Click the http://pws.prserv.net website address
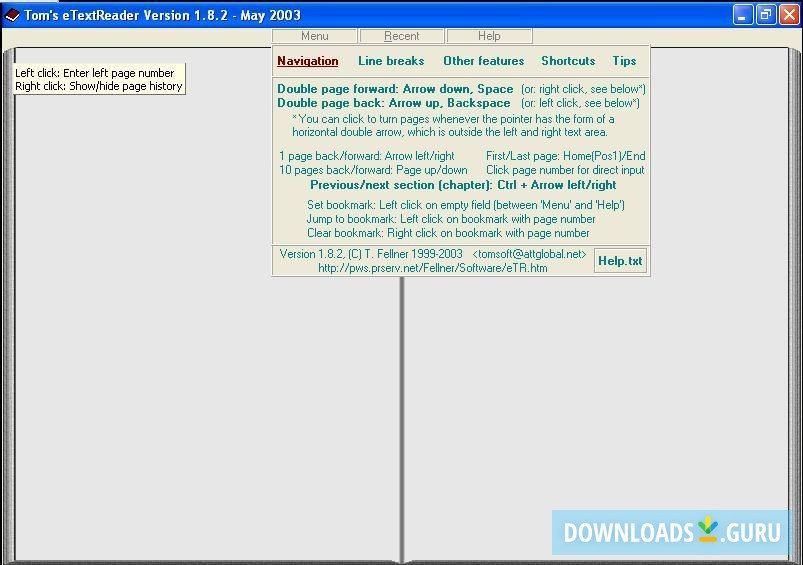The height and width of the screenshot is (565, 803). (433, 268)
